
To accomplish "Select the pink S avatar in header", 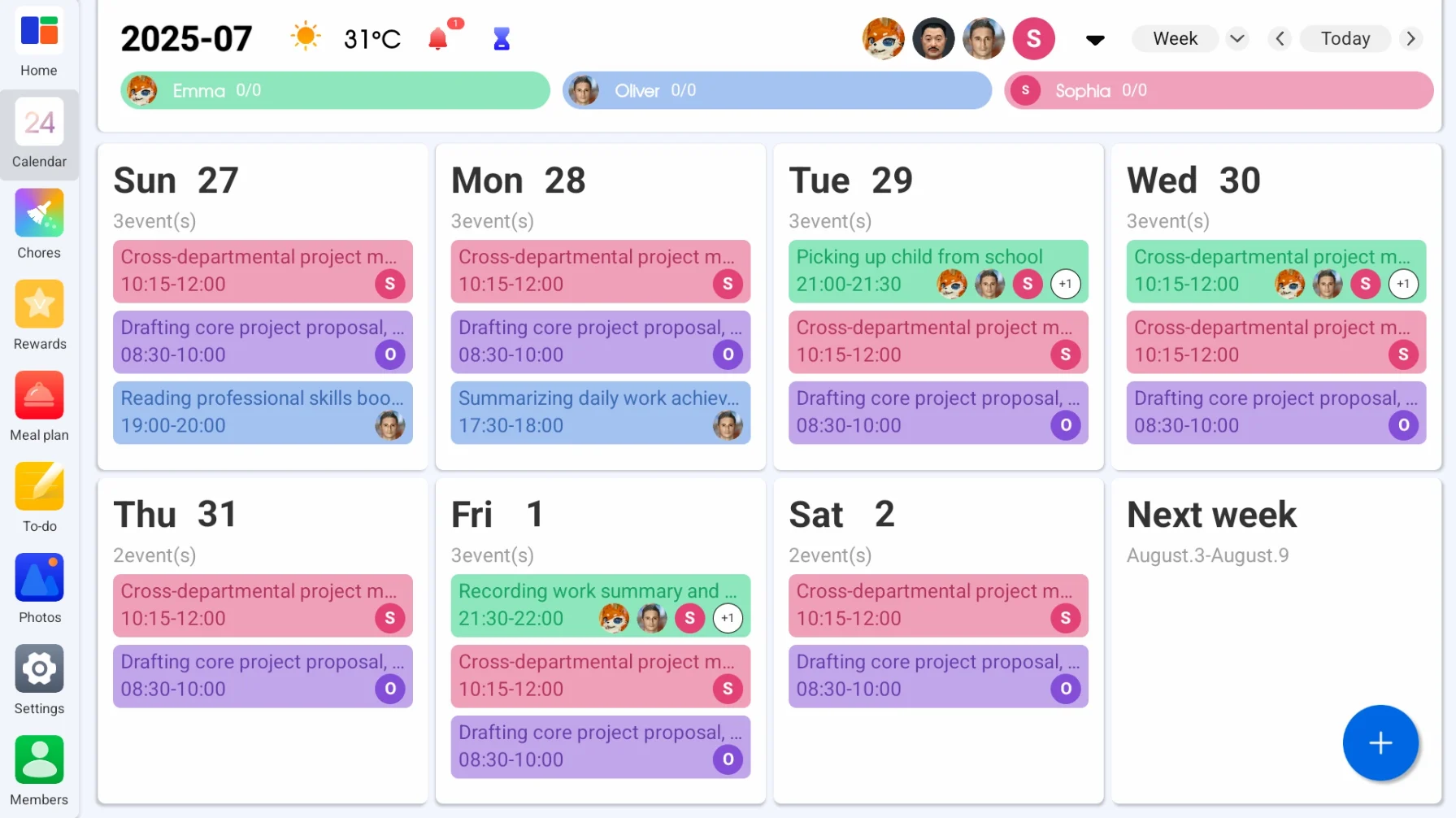I will (x=1033, y=38).
